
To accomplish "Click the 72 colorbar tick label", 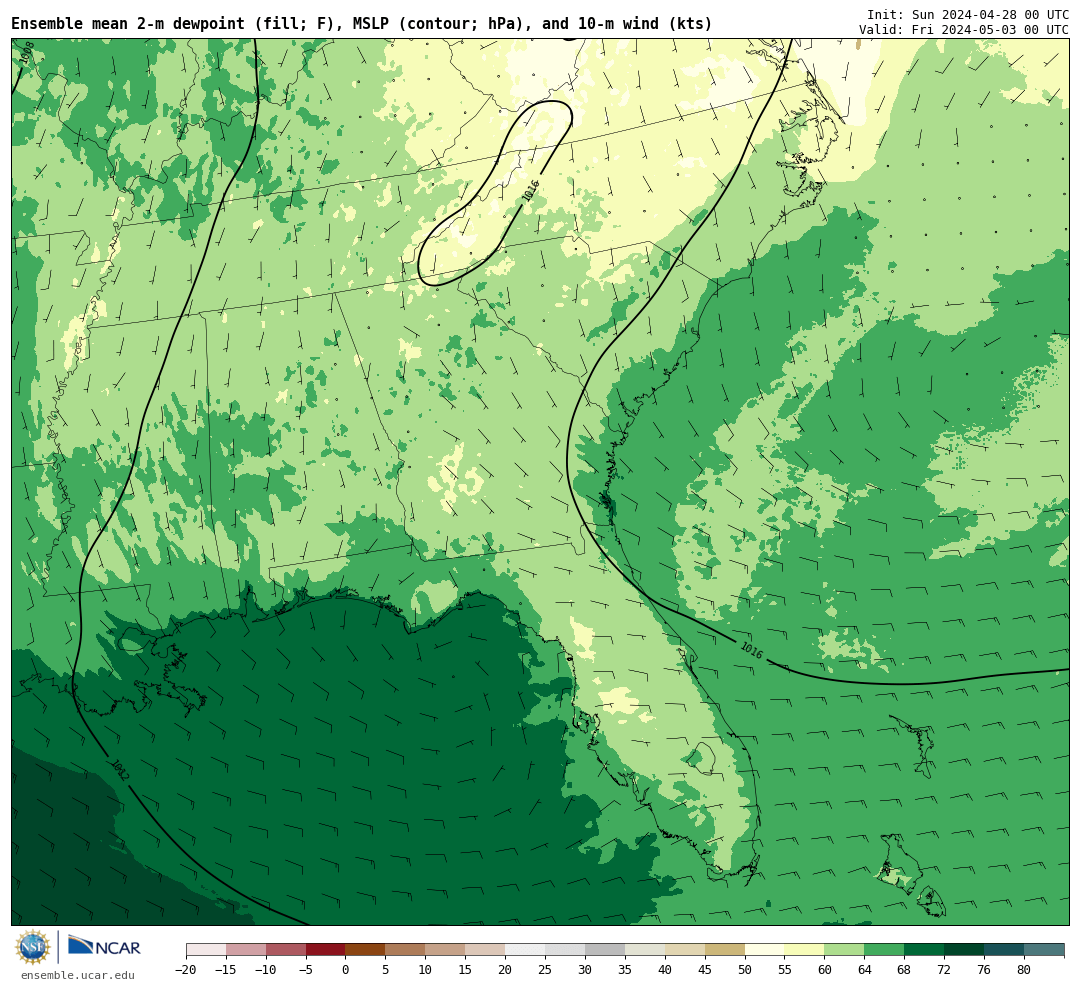I will pyautogui.click(x=945, y=969).
